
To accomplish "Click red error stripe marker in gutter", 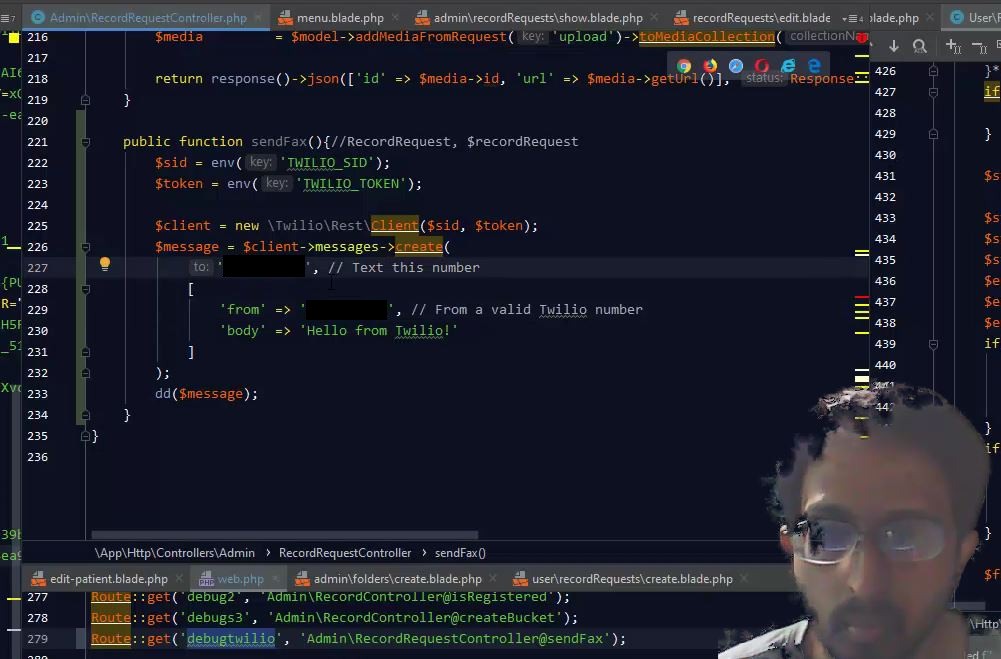I will point(861,298).
